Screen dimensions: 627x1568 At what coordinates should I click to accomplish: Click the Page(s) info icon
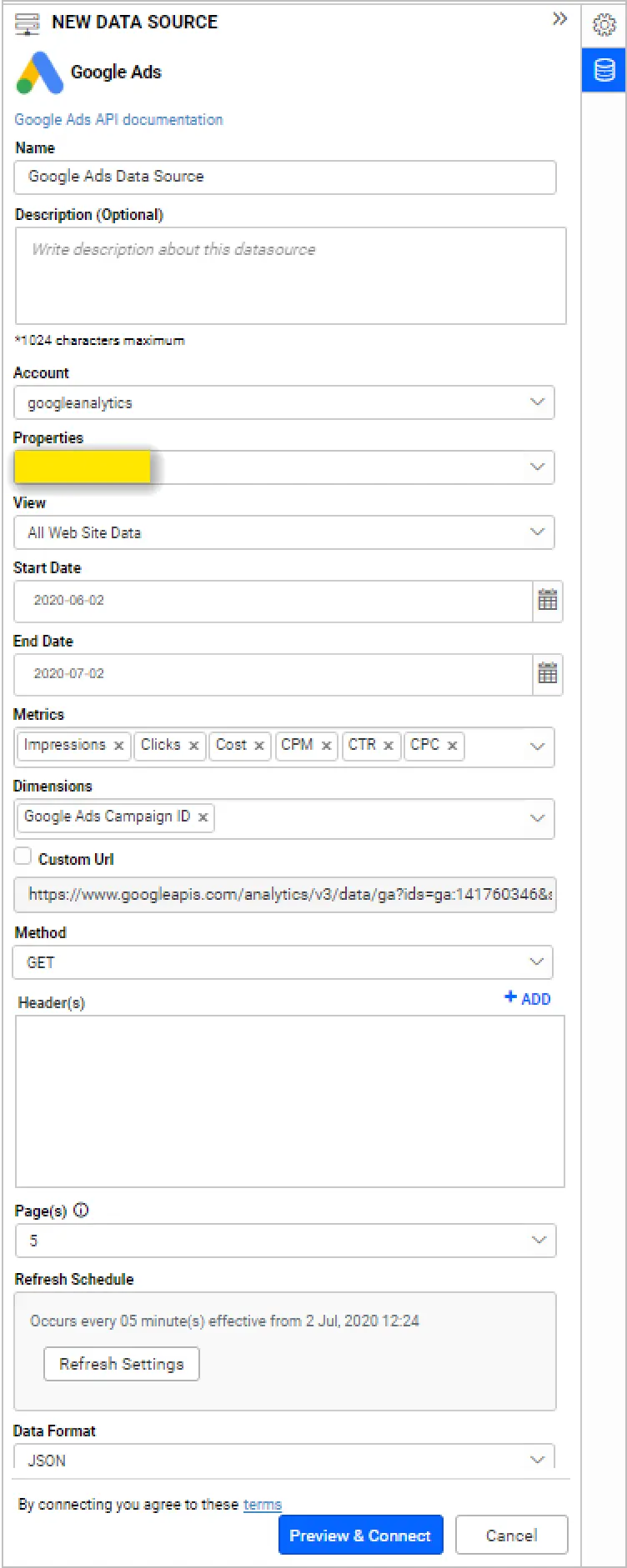[81, 1211]
